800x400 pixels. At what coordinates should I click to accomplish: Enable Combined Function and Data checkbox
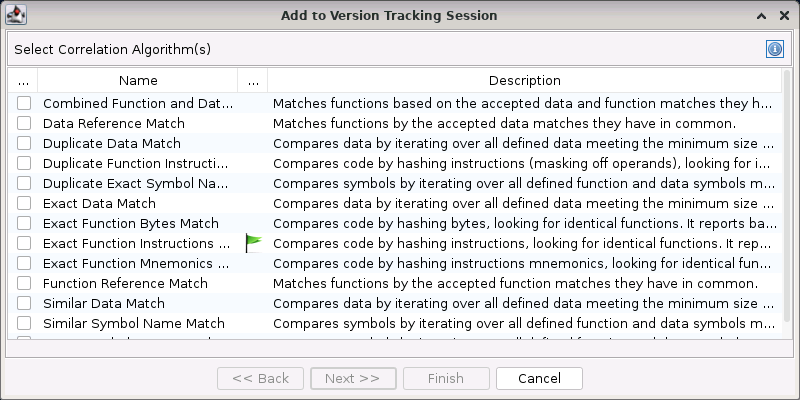click(x=23, y=103)
